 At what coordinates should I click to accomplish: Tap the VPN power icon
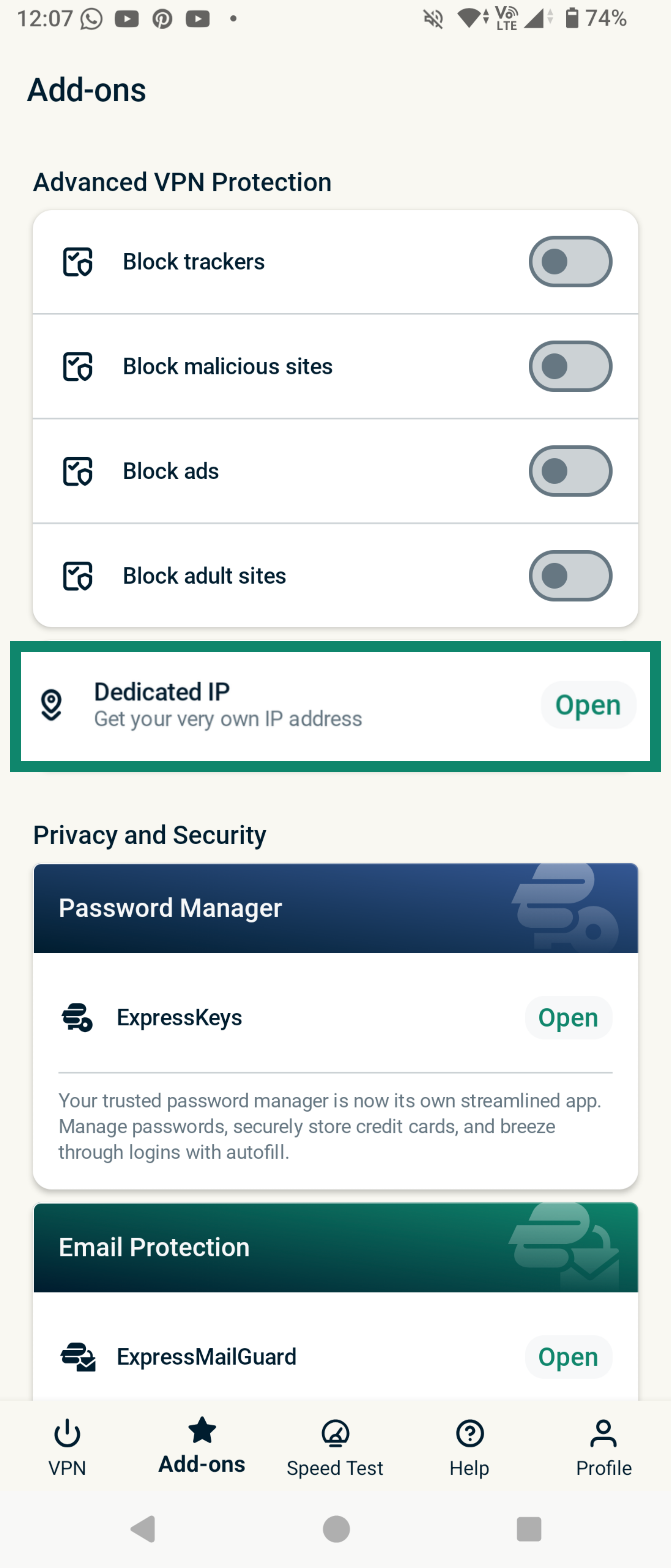coord(67,1434)
